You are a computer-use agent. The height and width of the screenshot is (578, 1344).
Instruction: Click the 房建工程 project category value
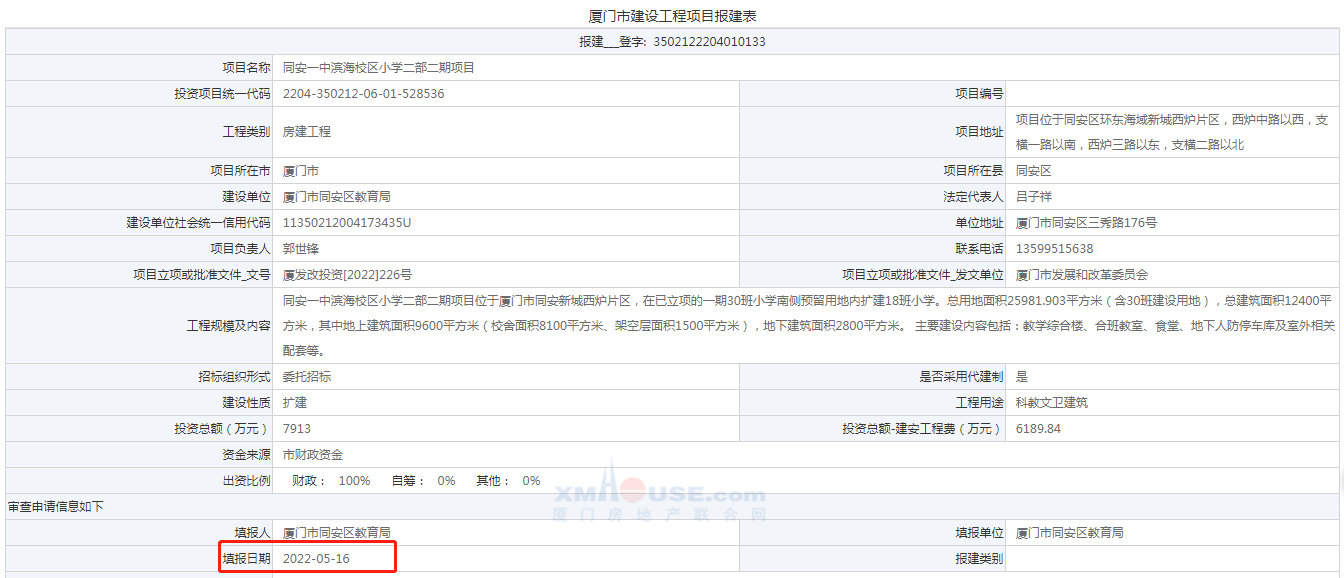(307, 132)
